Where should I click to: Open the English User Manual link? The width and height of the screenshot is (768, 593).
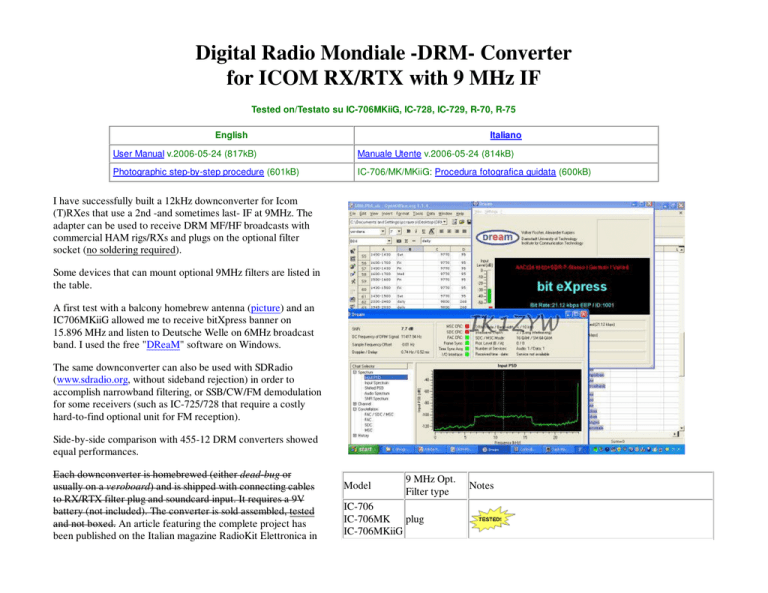tap(138, 154)
